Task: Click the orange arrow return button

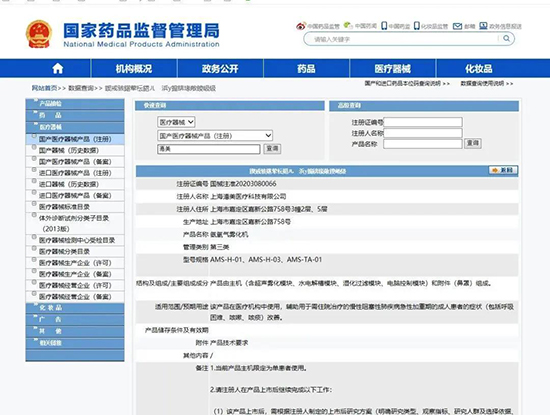Action: [503, 170]
